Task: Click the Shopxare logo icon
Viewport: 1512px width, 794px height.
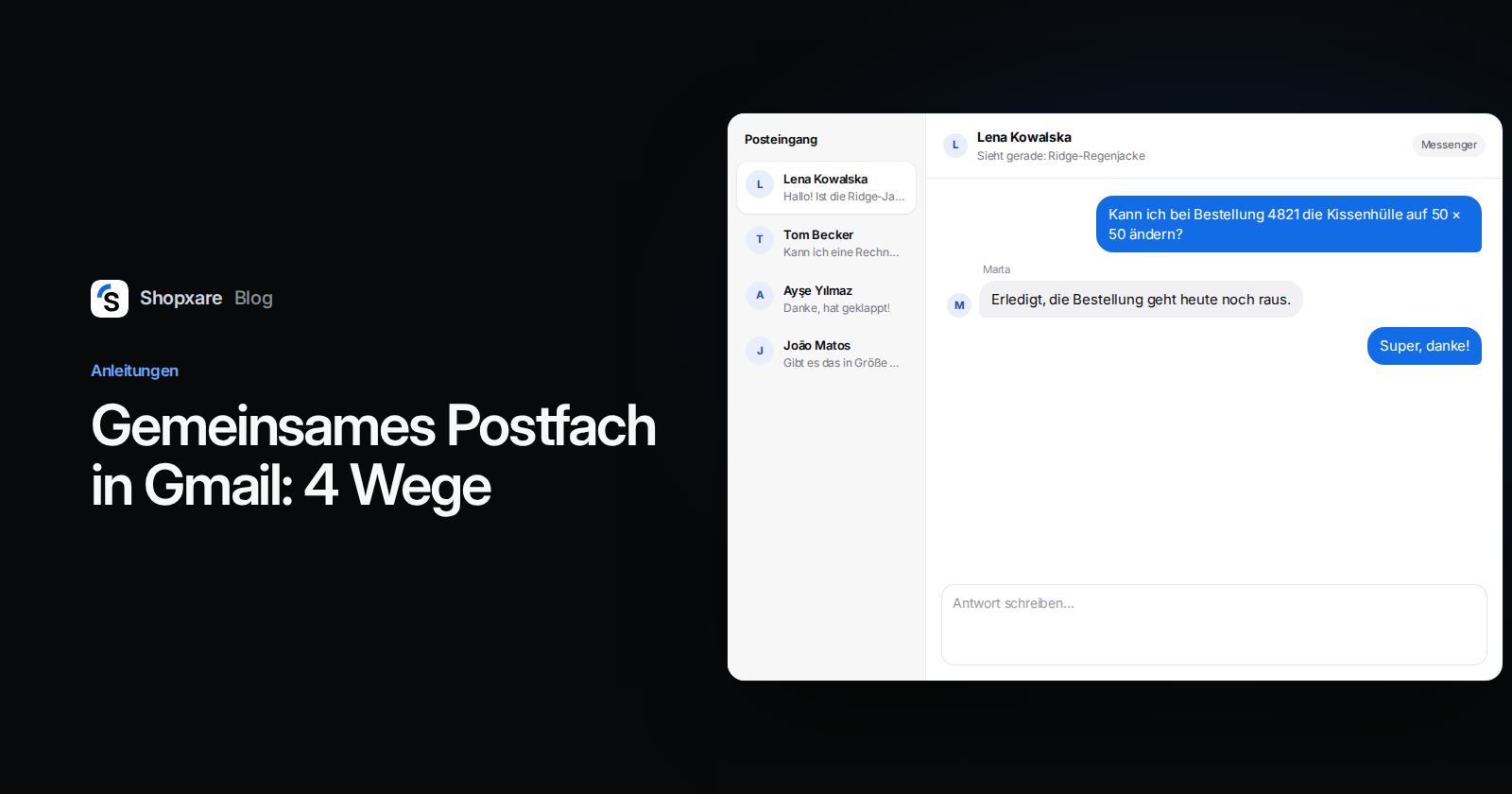Action: coord(110,299)
